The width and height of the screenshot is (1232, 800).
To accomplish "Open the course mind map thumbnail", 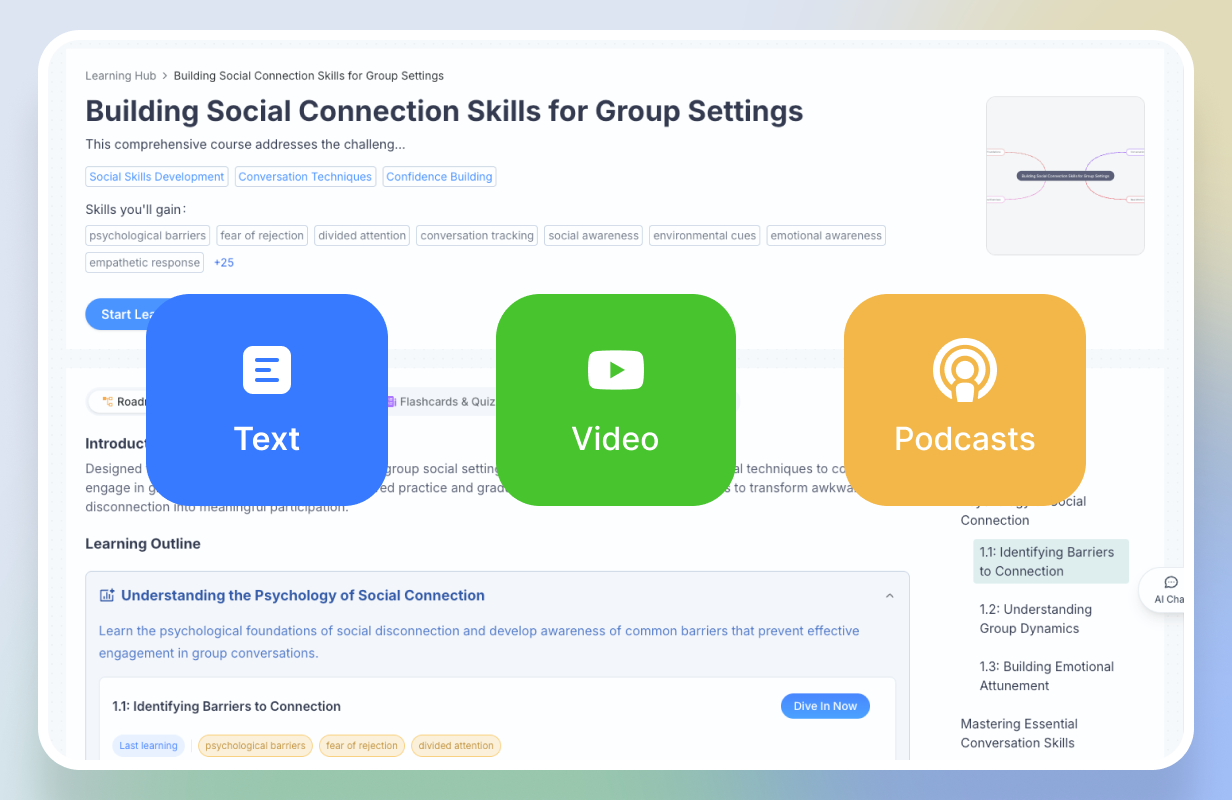I will click(1065, 176).
